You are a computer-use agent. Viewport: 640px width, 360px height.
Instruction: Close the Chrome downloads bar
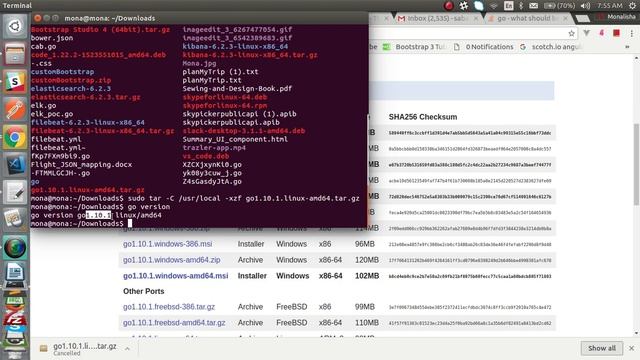point(631,348)
